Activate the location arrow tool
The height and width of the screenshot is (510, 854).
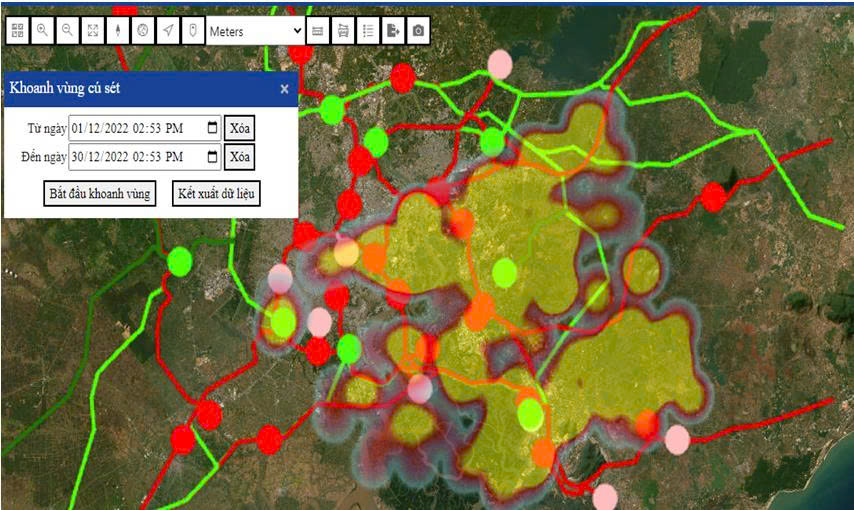[x=168, y=31]
